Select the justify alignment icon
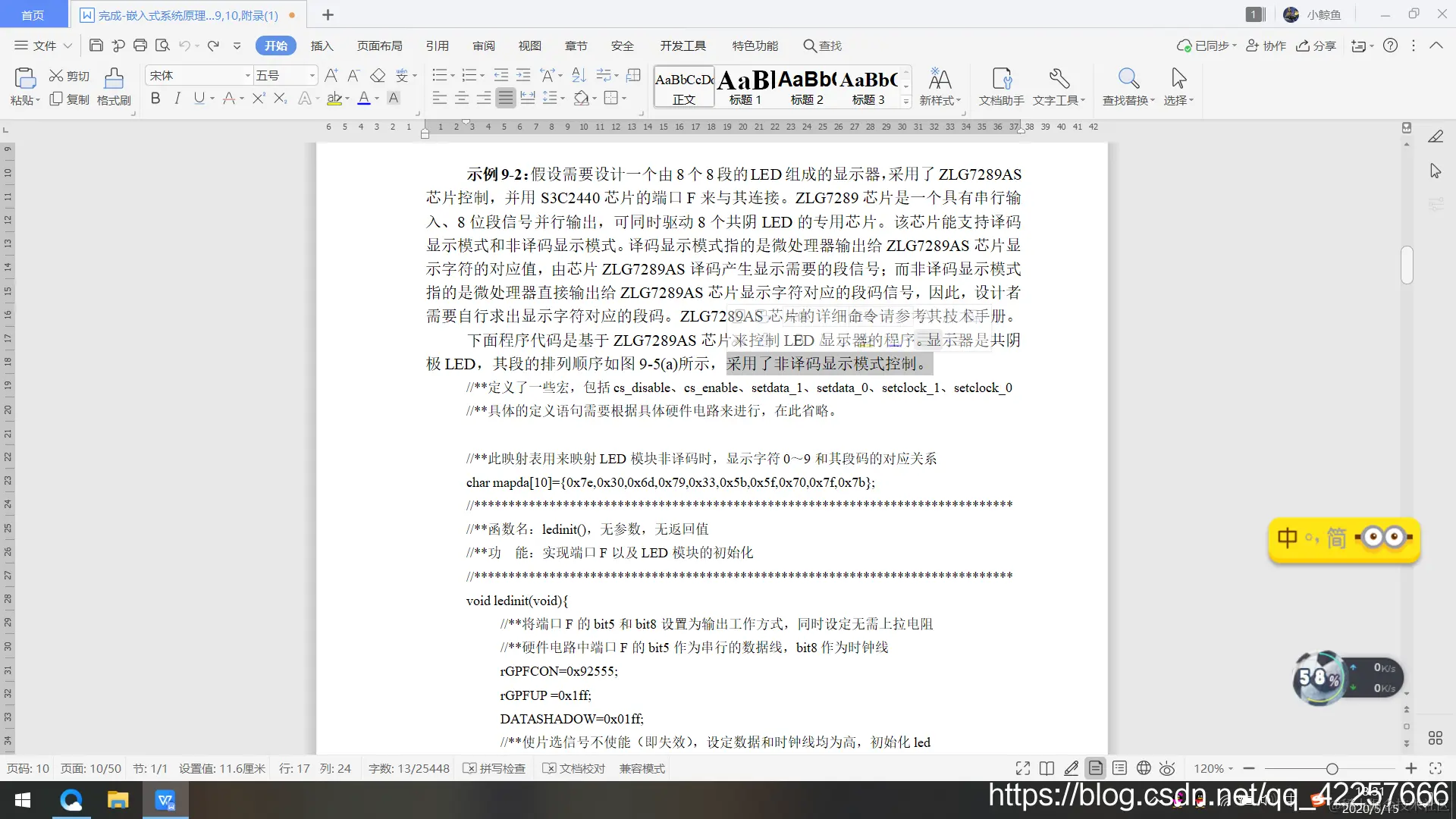 (x=505, y=98)
